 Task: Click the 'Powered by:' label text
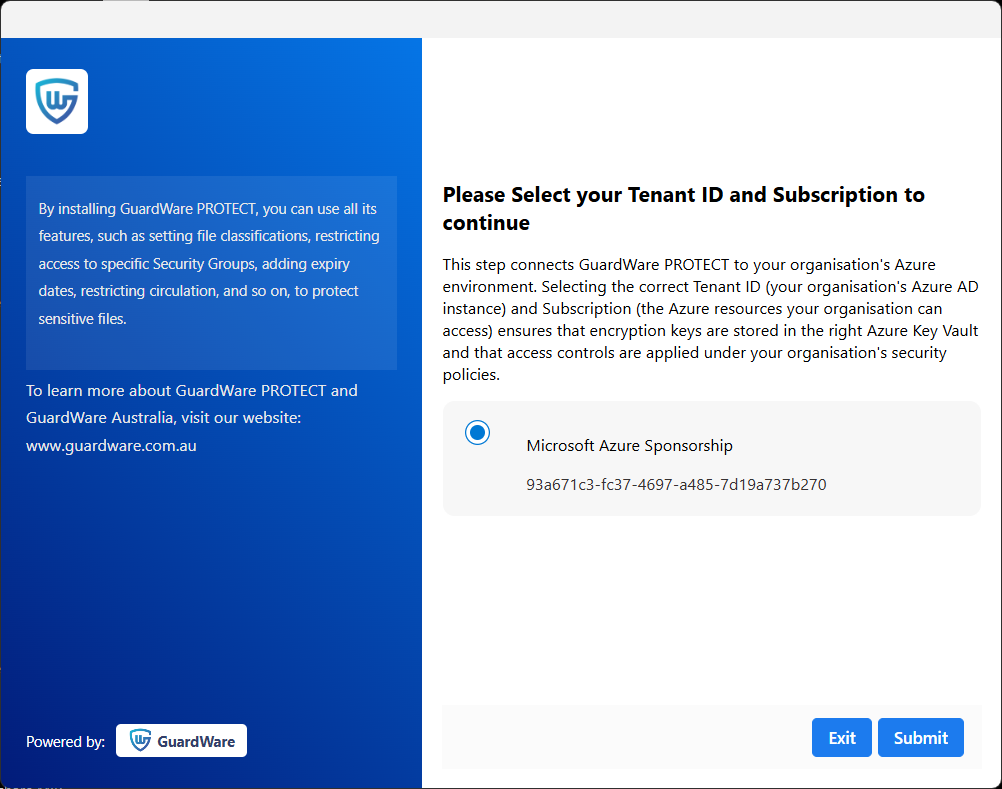(x=64, y=741)
